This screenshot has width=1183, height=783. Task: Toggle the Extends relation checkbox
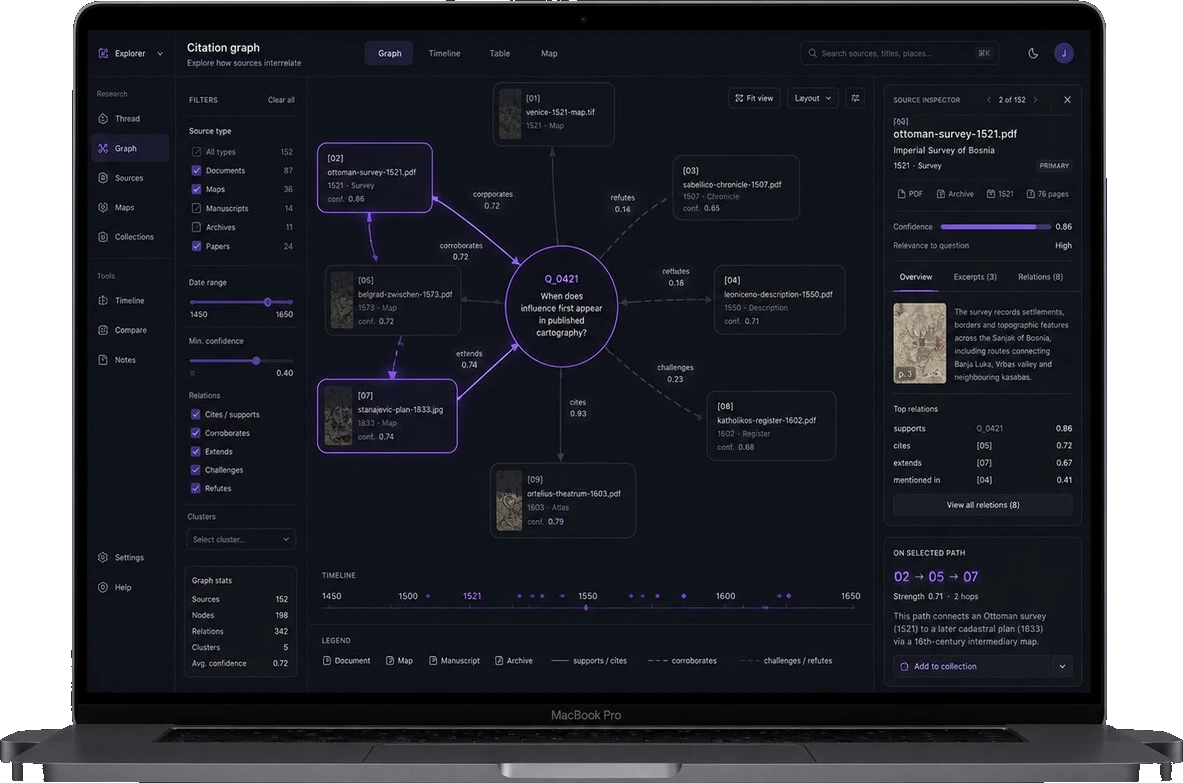(x=195, y=451)
